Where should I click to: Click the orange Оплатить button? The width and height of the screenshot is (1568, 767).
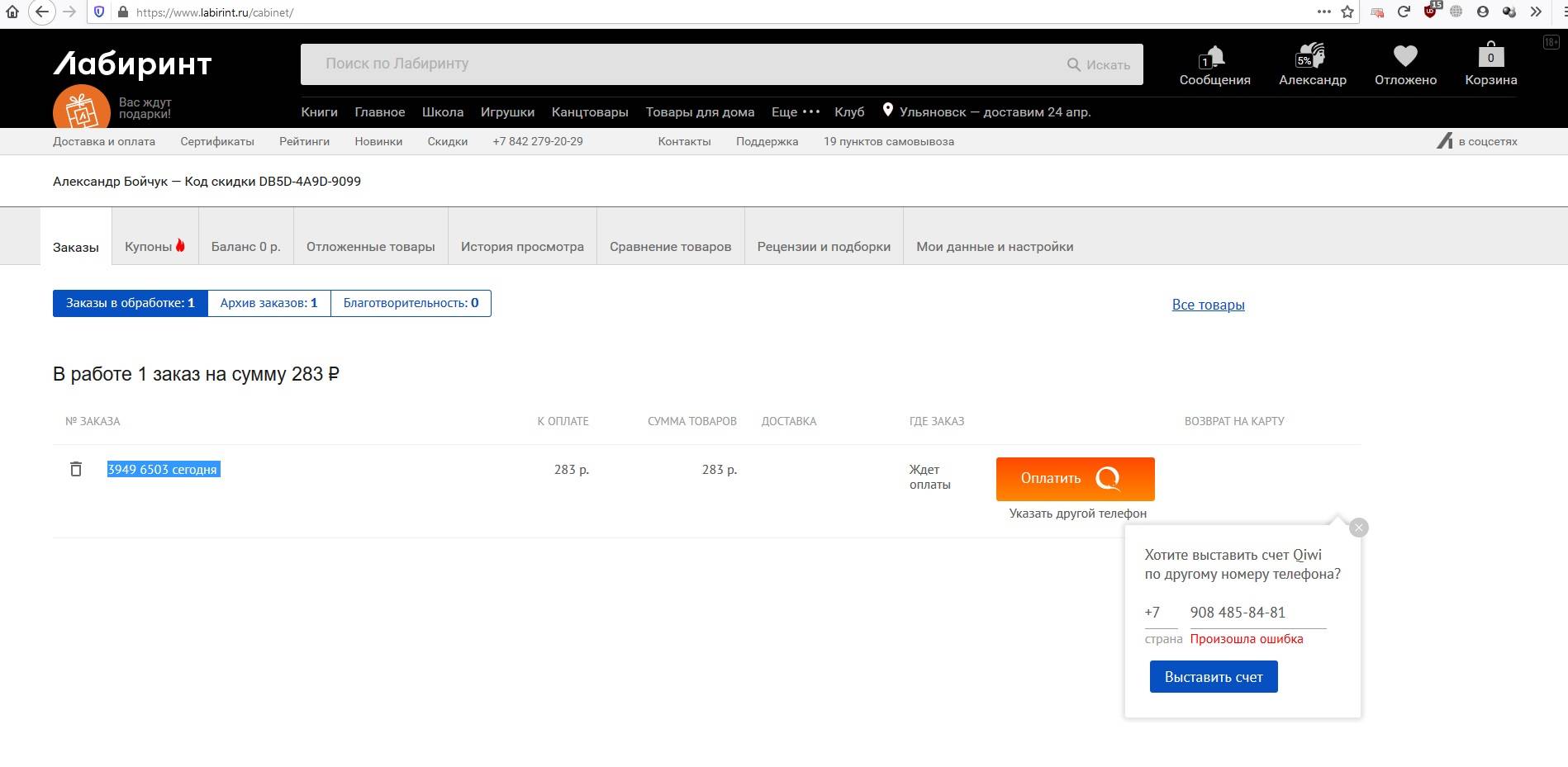coord(1075,479)
